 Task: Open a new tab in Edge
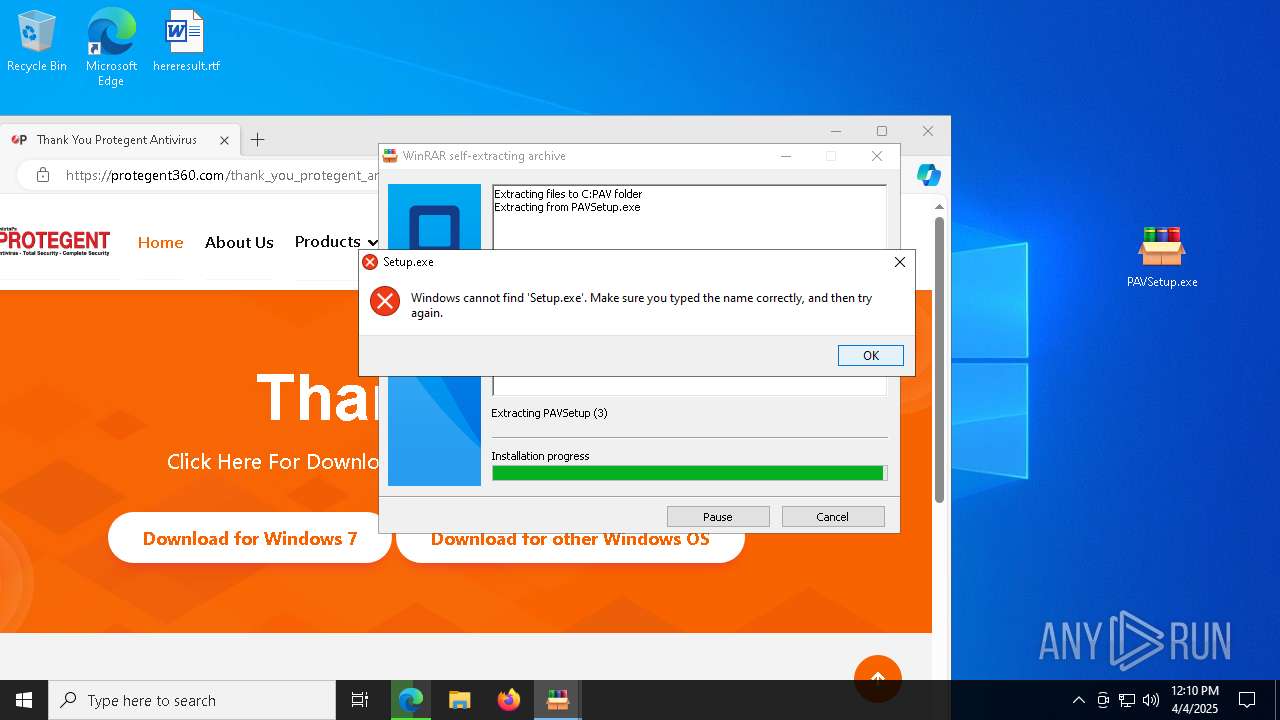pyautogui.click(x=257, y=140)
